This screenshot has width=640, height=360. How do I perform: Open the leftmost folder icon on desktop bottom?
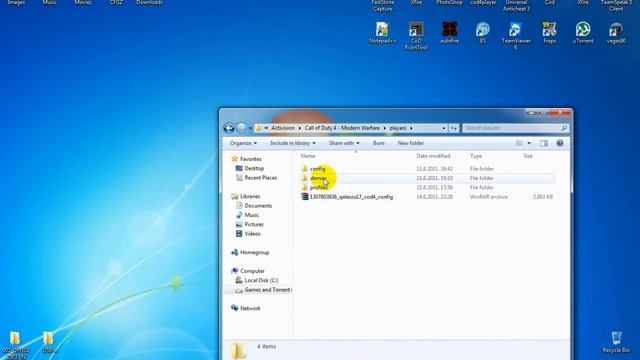[x=15, y=339]
